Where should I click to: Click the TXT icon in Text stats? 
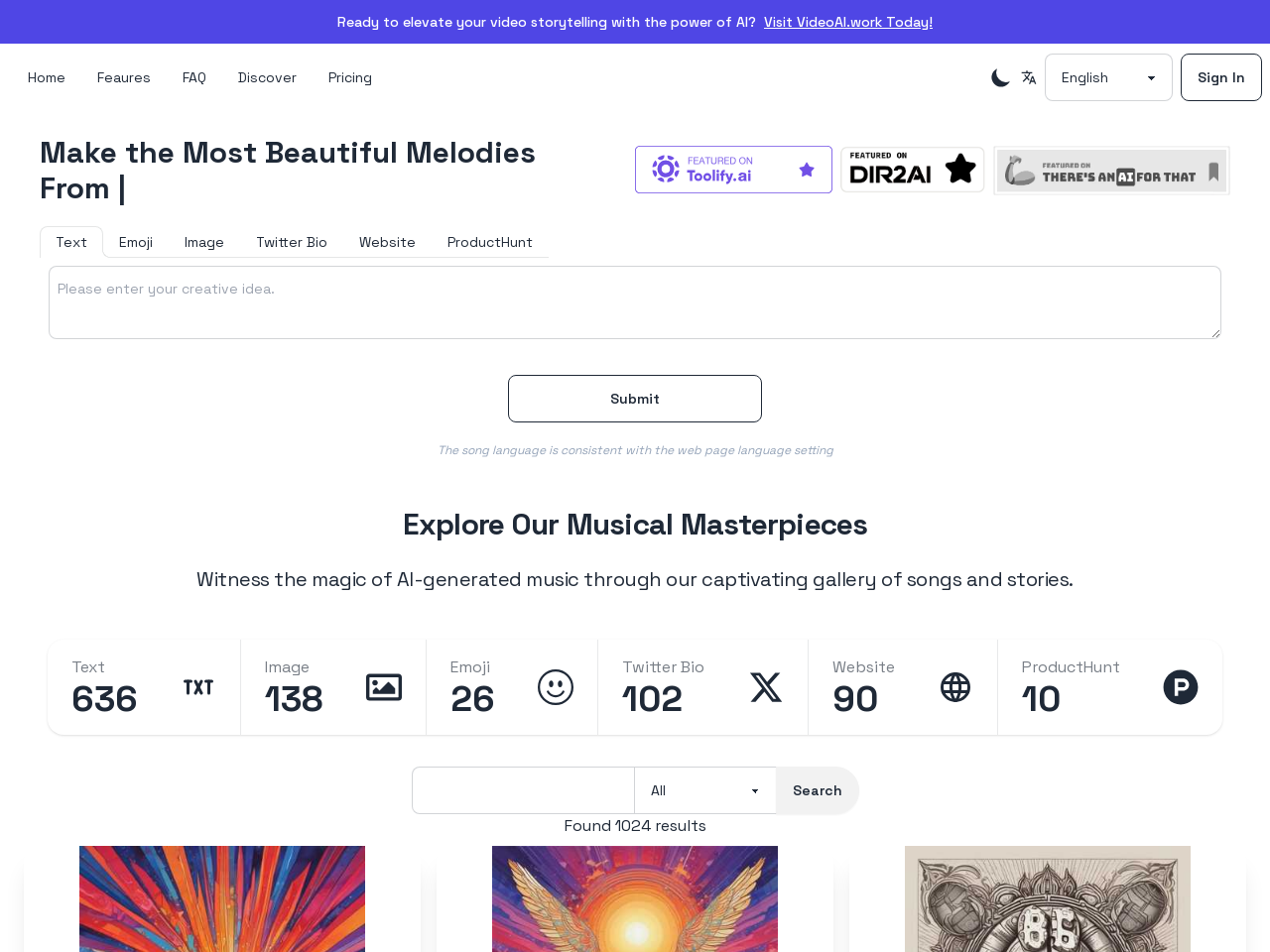pos(198,687)
